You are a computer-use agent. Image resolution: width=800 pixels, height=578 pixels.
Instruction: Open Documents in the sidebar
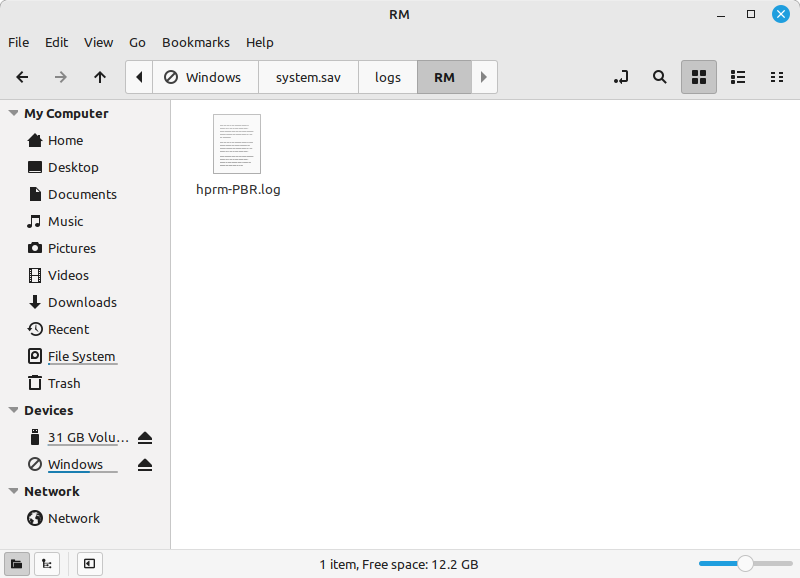(82, 194)
